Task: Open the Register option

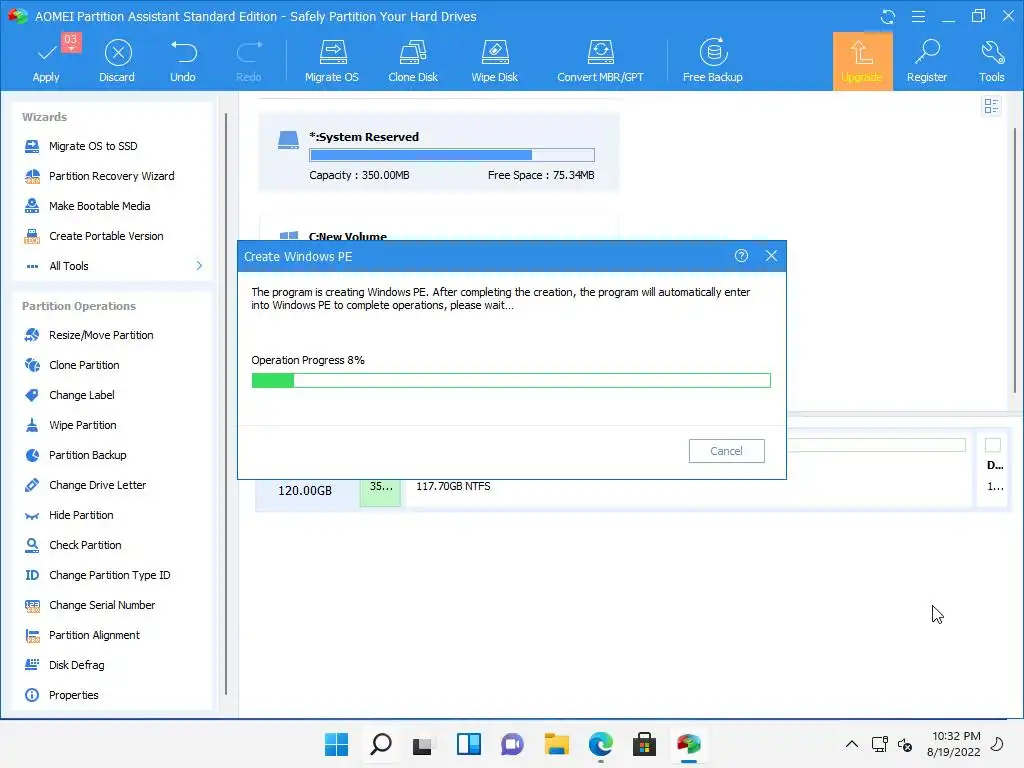Action: pyautogui.click(x=927, y=60)
